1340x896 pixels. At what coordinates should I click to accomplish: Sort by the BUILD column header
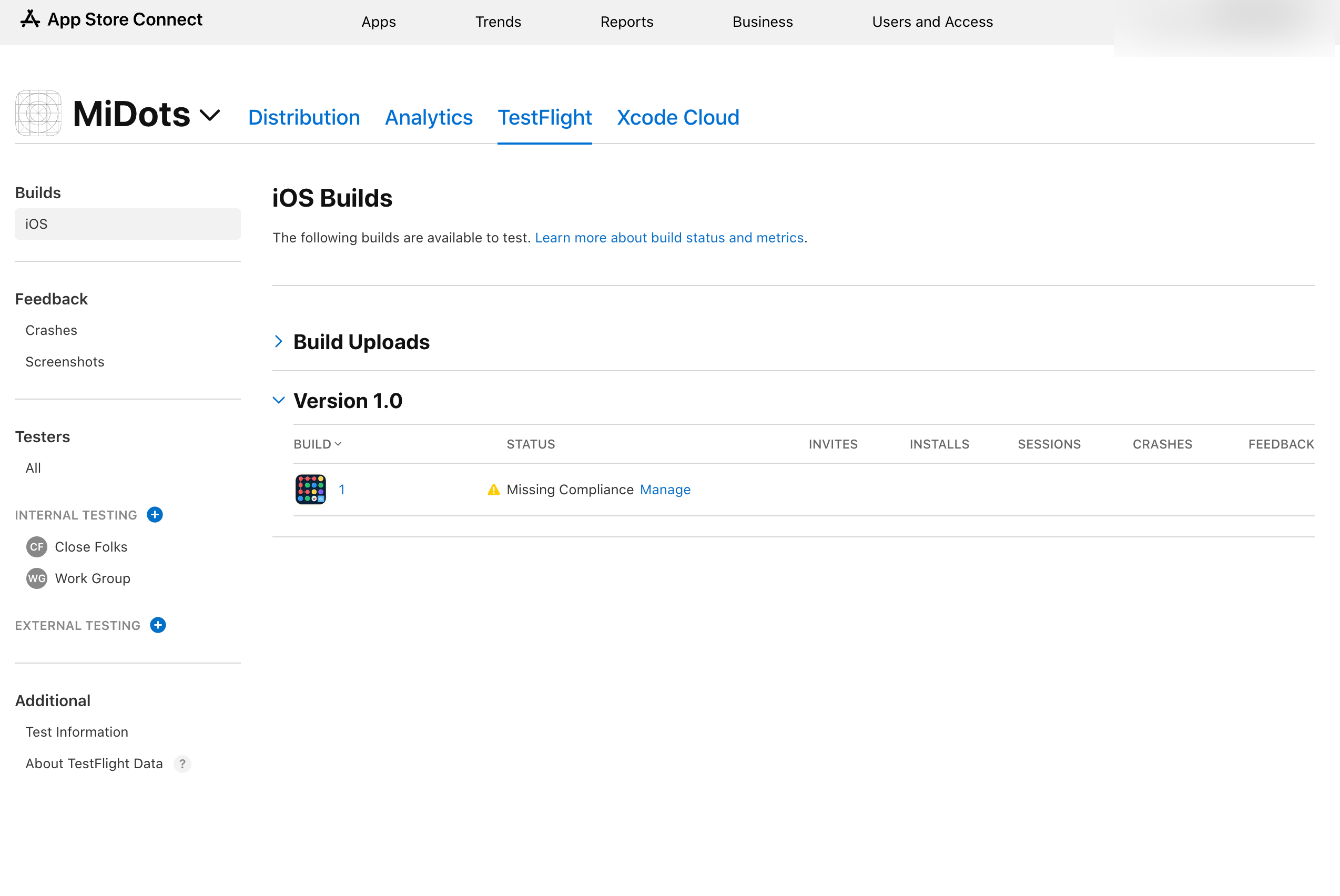tap(318, 444)
